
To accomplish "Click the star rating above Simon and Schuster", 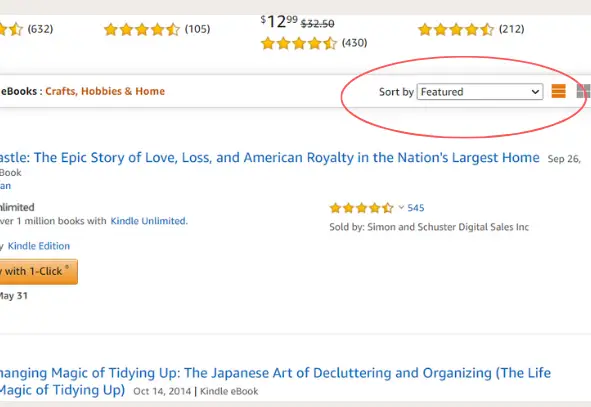I will pos(361,208).
